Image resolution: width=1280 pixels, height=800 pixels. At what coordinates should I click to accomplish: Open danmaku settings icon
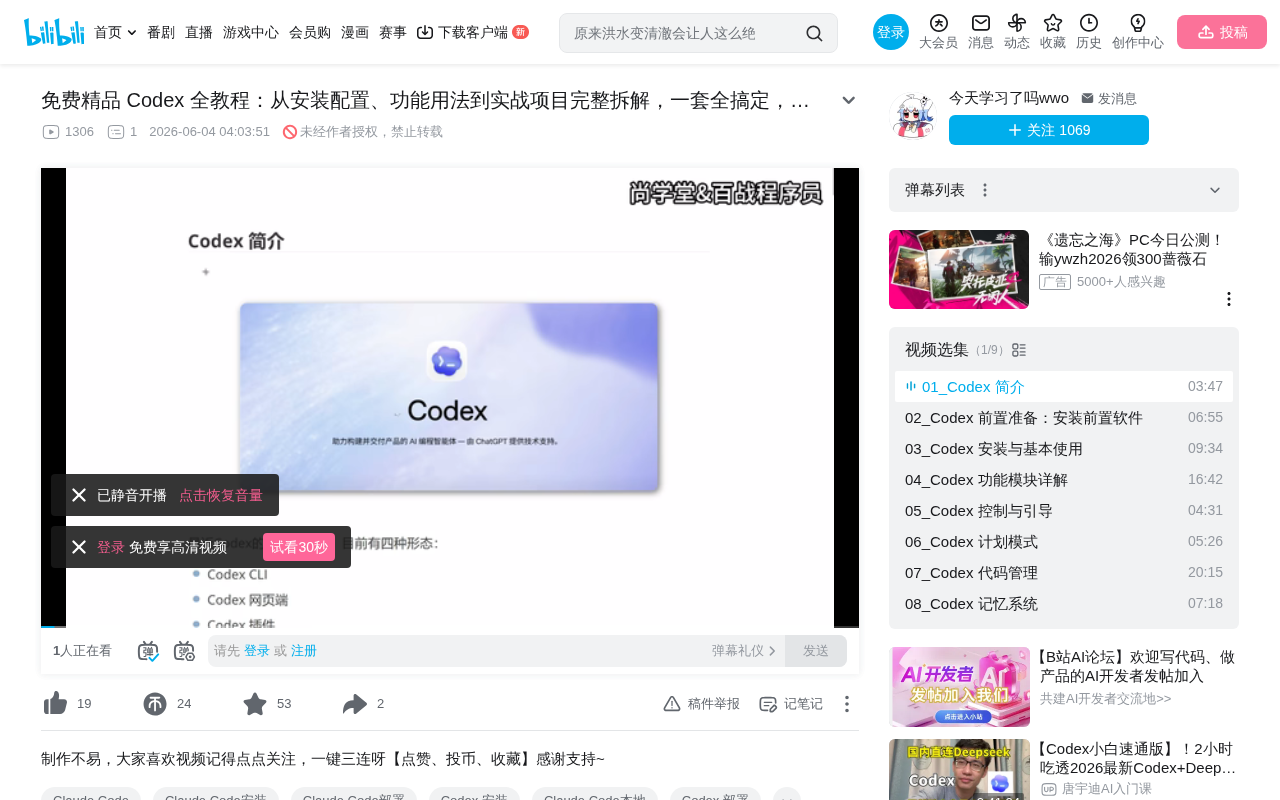click(184, 651)
